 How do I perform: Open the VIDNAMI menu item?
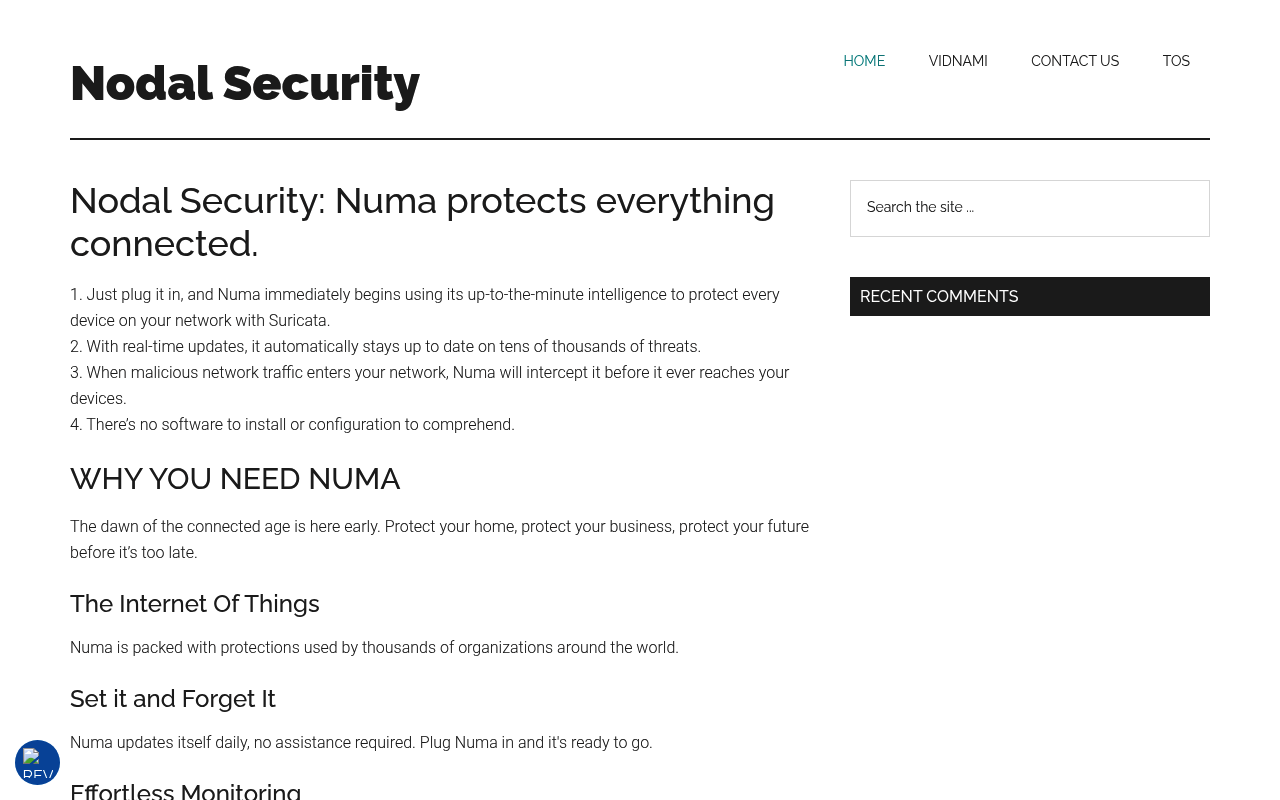click(x=958, y=61)
